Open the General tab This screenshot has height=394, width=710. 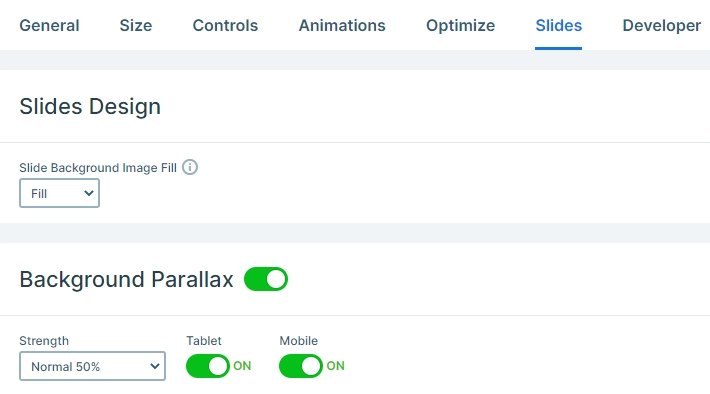(x=49, y=25)
